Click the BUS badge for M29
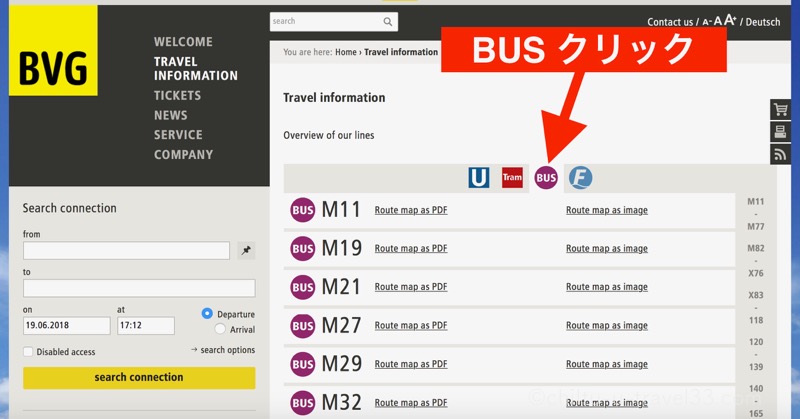This screenshot has height=419, width=800. [303, 364]
